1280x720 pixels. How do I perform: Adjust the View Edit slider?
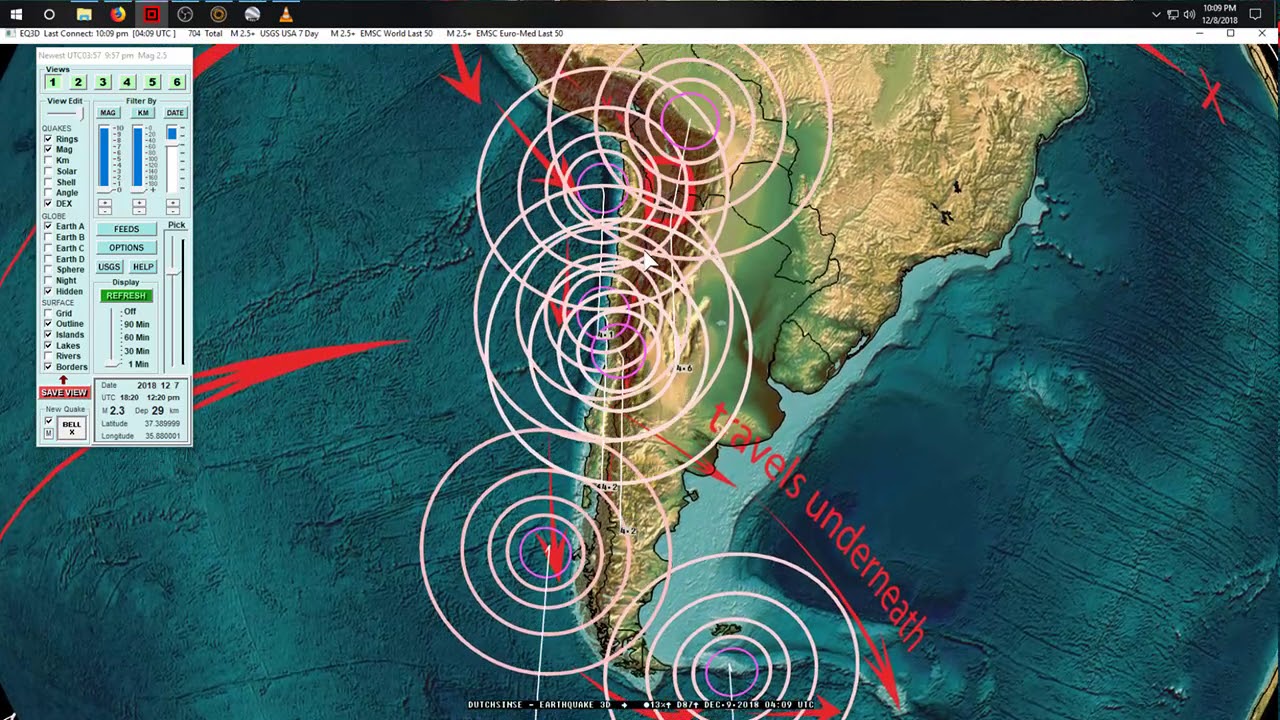[82, 113]
